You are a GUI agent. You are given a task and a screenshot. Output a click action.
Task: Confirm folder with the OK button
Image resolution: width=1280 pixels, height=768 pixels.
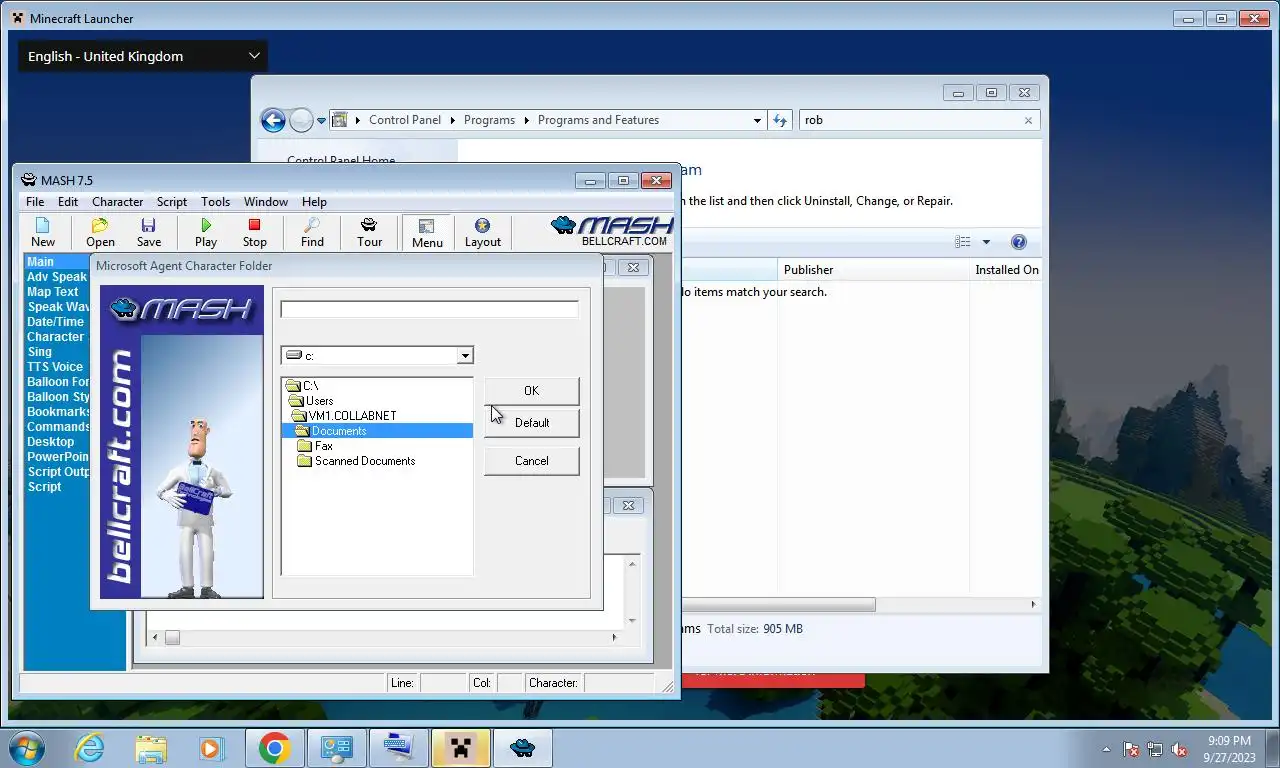[x=531, y=390]
